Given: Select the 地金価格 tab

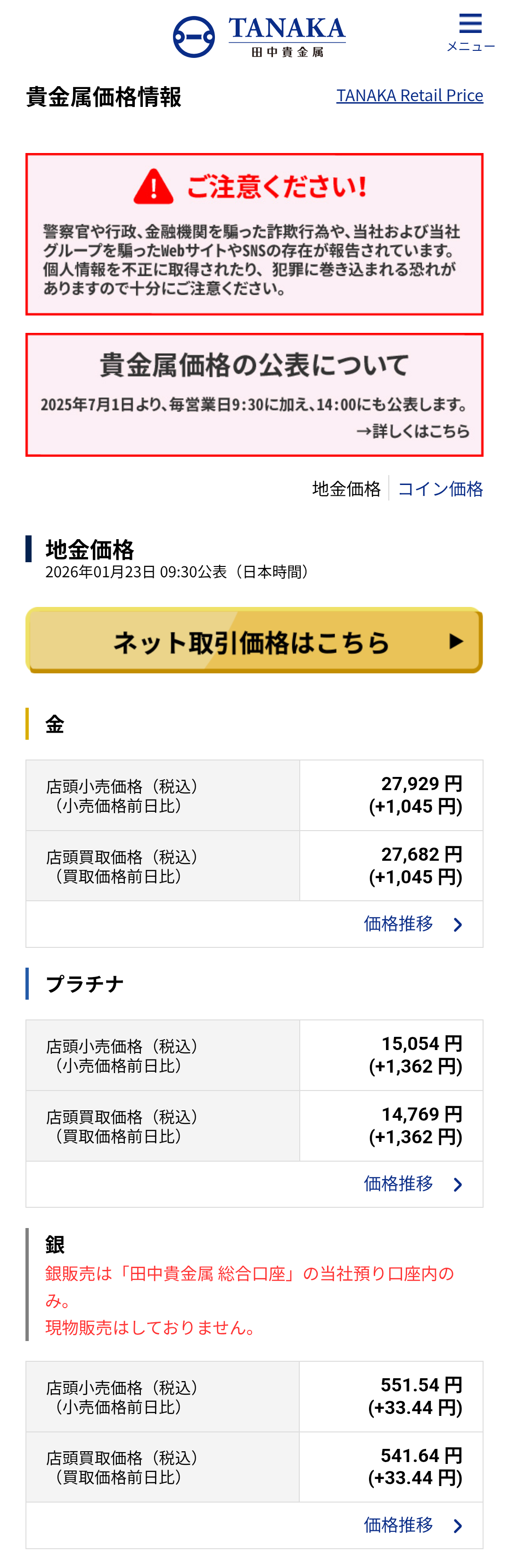Looking at the screenshot, I should click(x=346, y=489).
